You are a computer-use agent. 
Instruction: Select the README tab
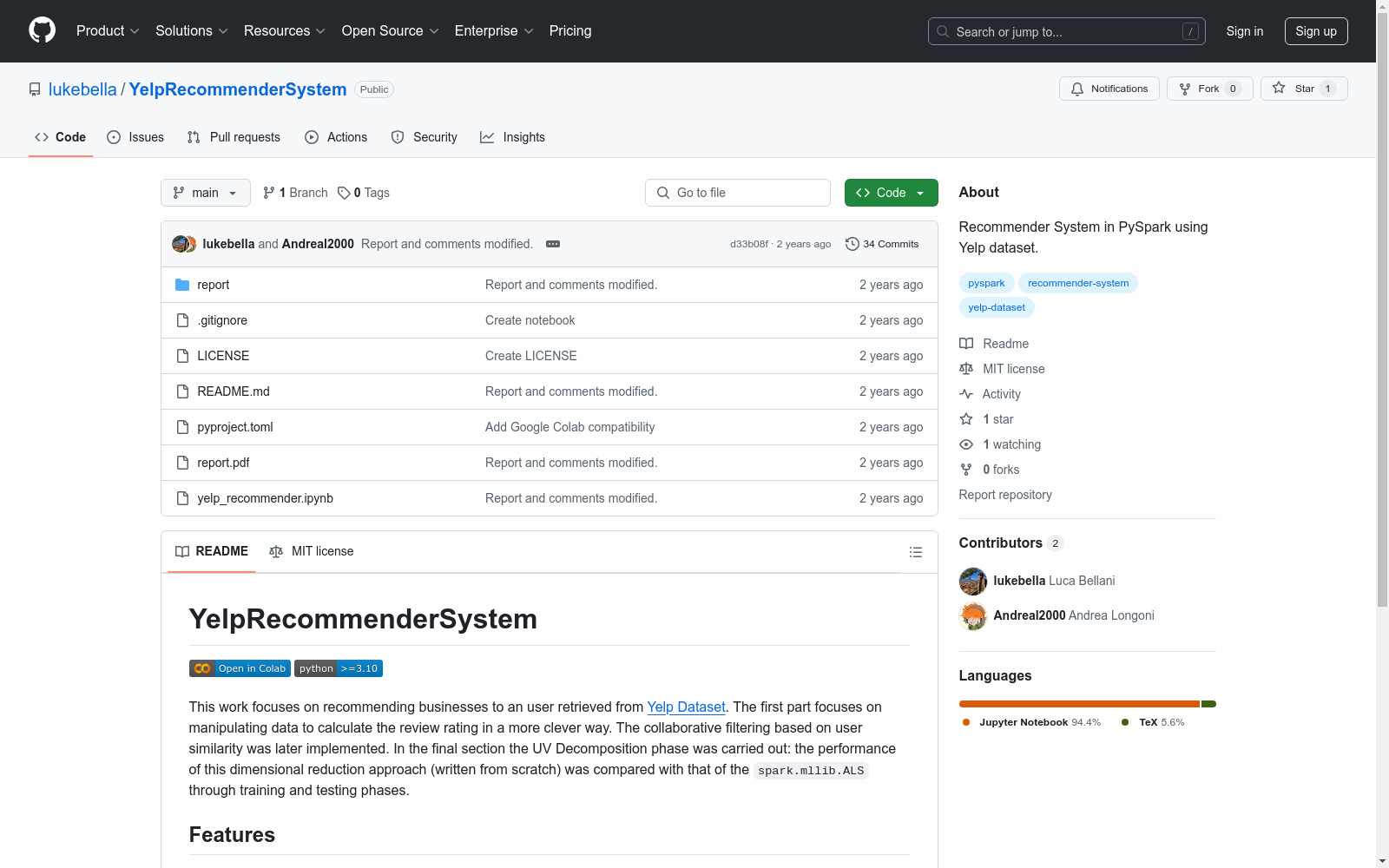pyautogui.click(x=212, y=551)
